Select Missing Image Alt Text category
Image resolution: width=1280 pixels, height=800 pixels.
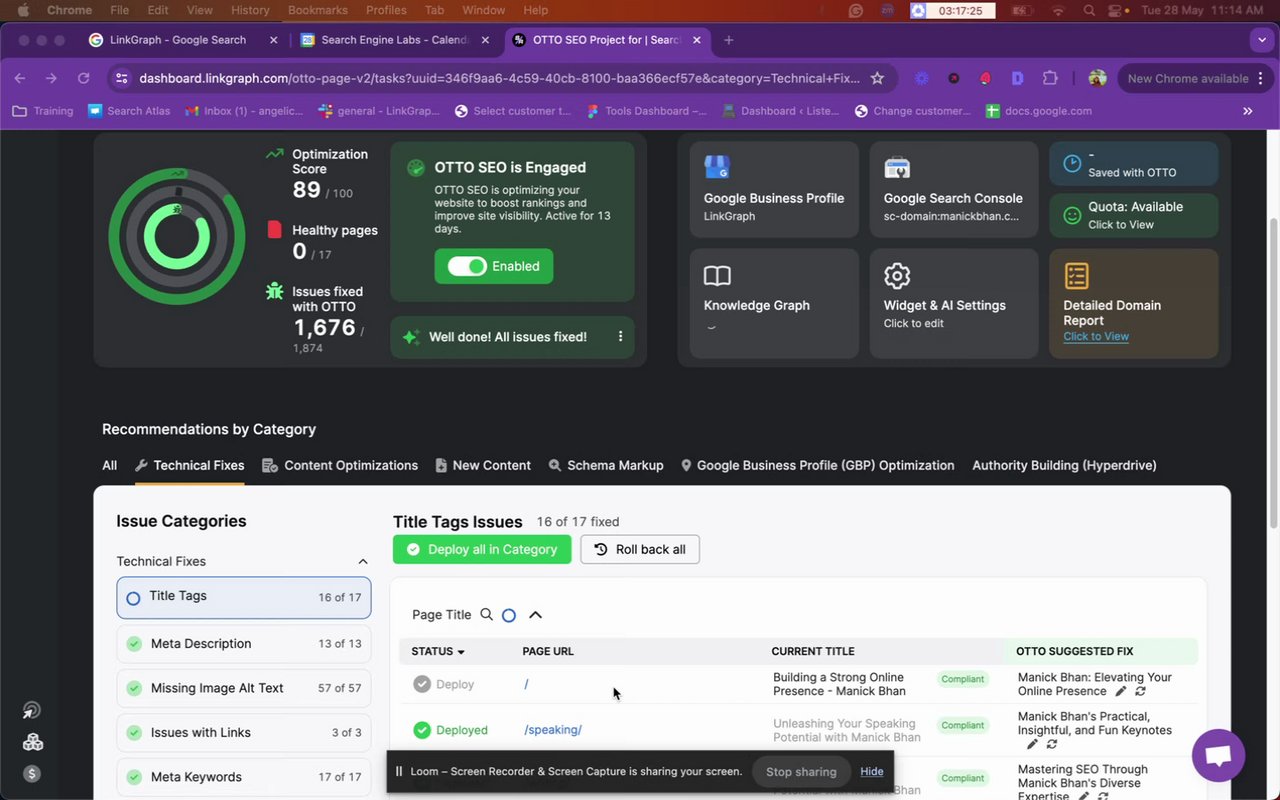pos(244,688)
